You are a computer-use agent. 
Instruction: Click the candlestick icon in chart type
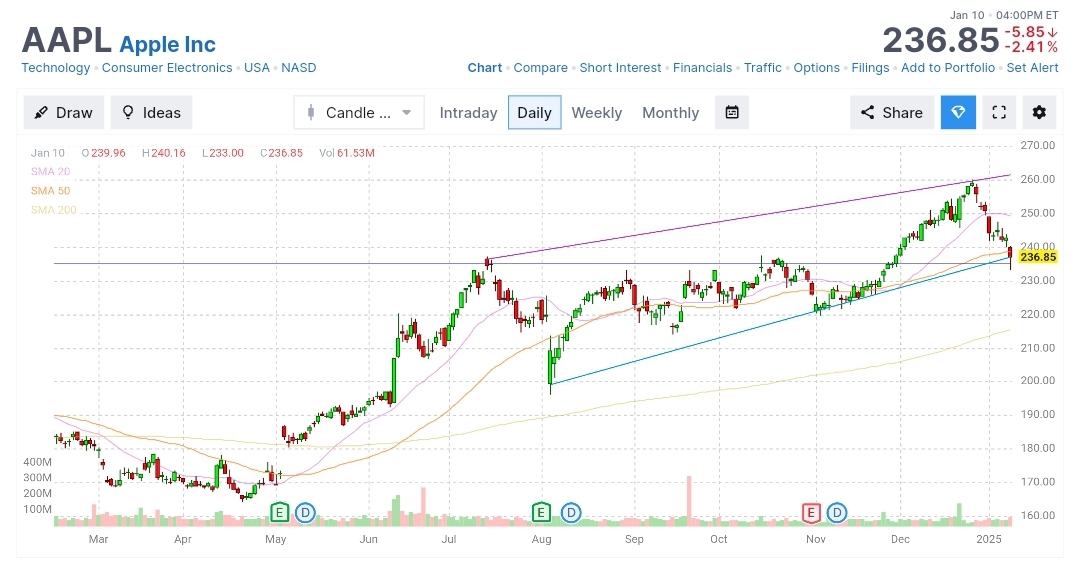pos(311,112)
